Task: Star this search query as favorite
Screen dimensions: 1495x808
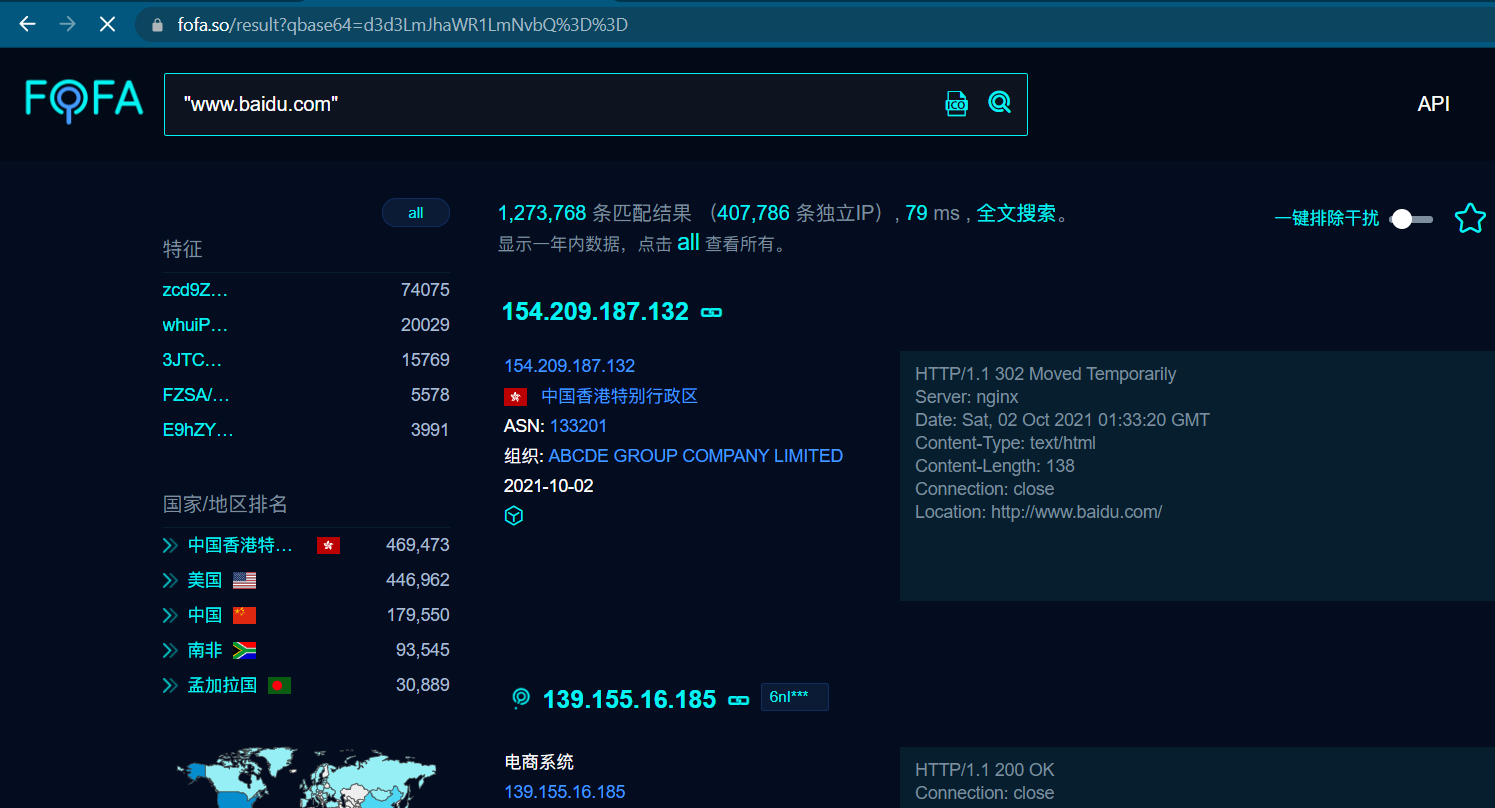Action: click(x=1470, y=218)
